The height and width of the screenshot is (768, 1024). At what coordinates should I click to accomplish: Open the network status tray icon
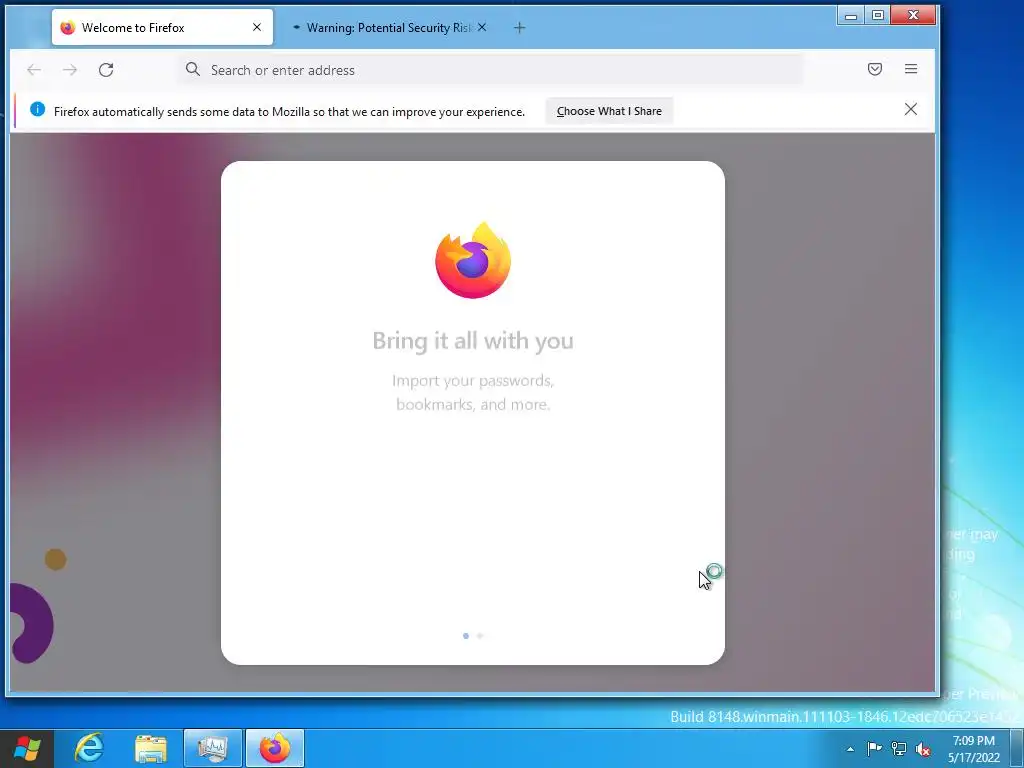pyautogui.click(x=899, y=749)
